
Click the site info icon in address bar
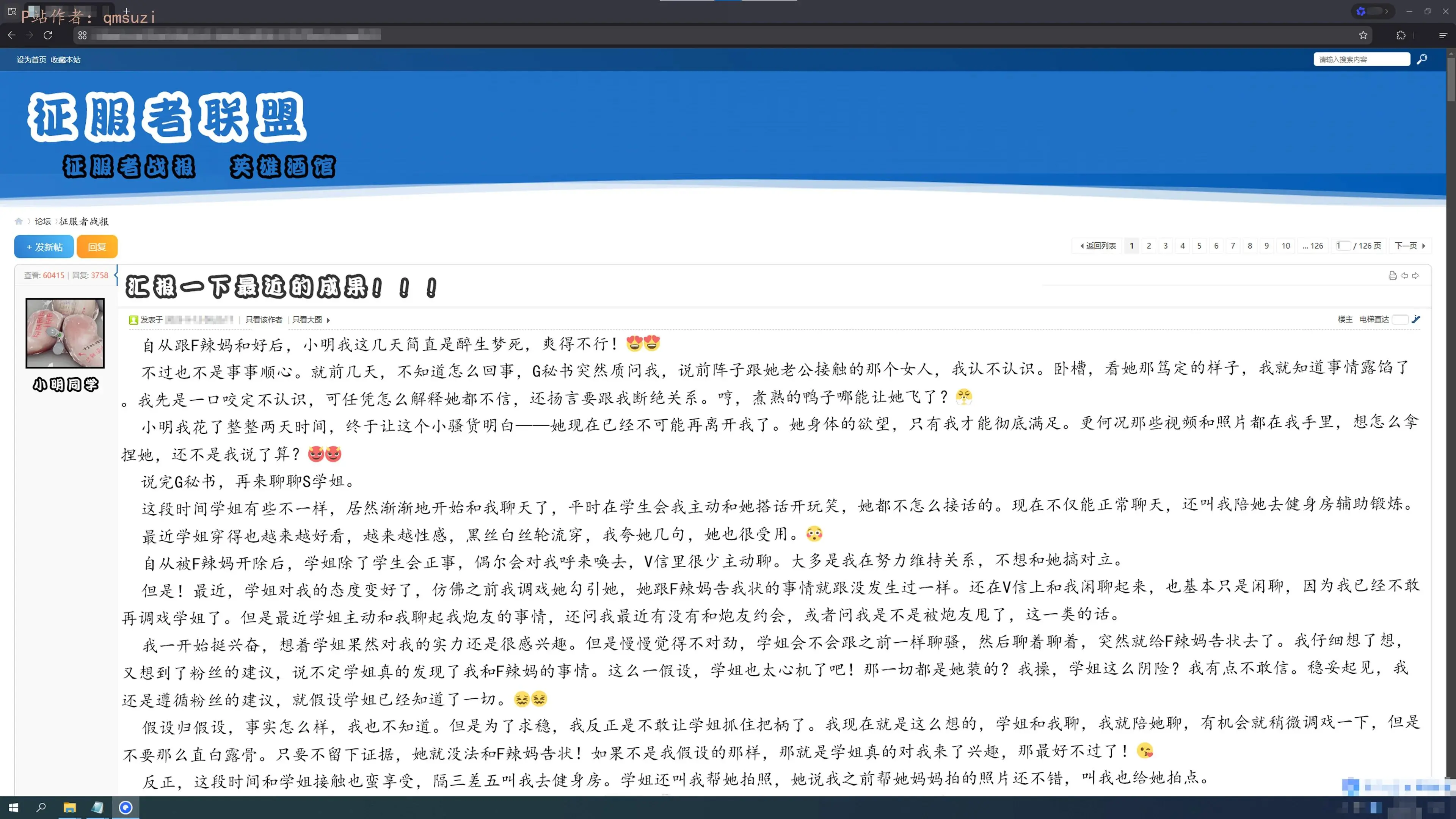pyautogui.click(x=83, y=35)
